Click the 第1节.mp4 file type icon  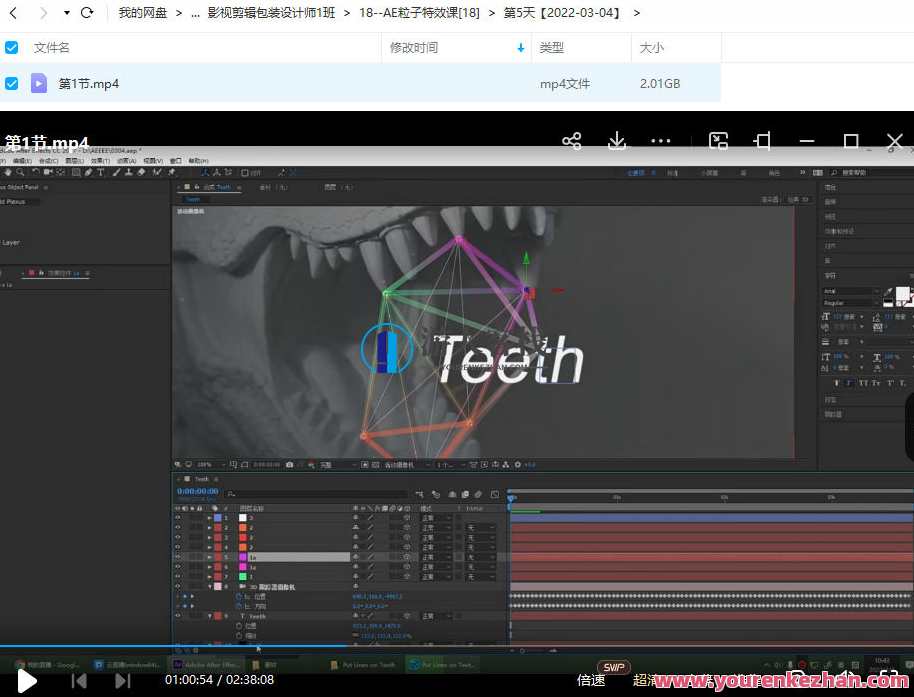point(39,83)
